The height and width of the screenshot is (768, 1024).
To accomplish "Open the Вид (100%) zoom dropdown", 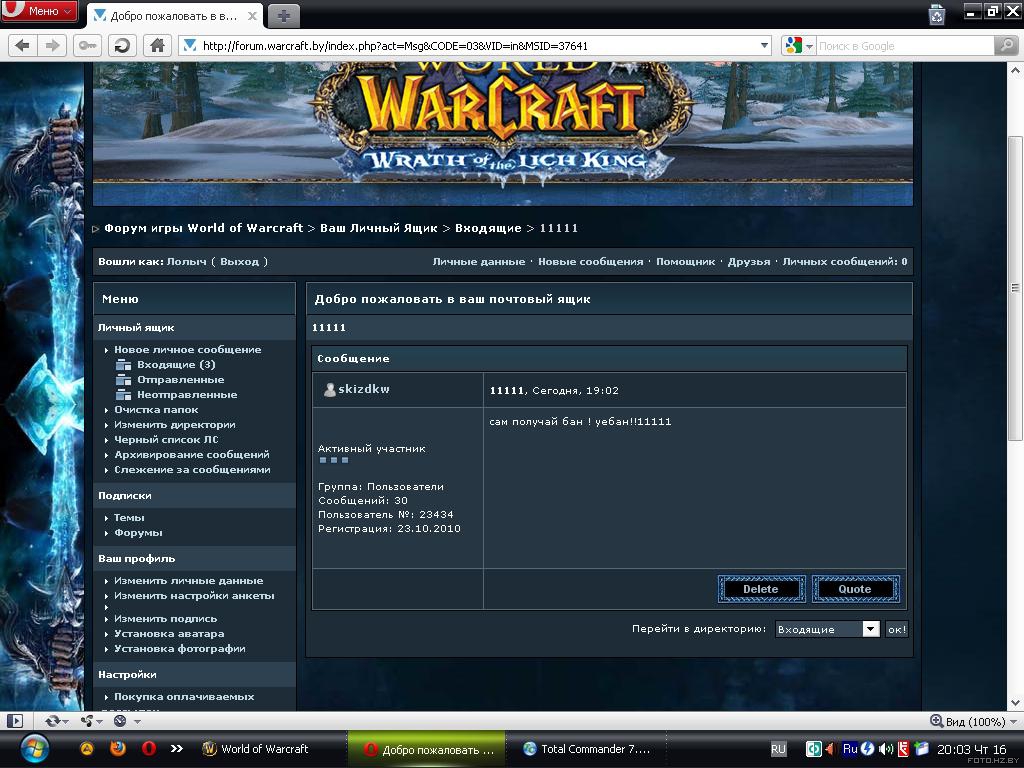I will pos(974,722).
